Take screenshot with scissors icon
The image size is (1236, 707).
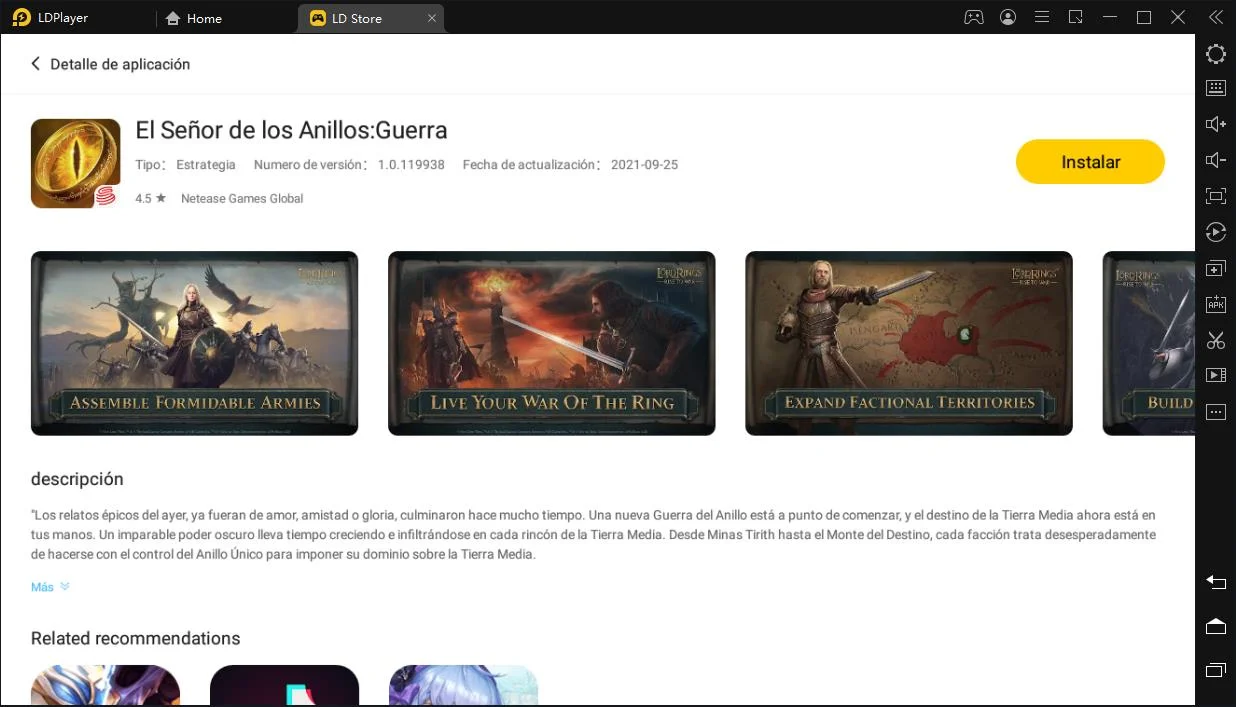tap(1216, 340)
